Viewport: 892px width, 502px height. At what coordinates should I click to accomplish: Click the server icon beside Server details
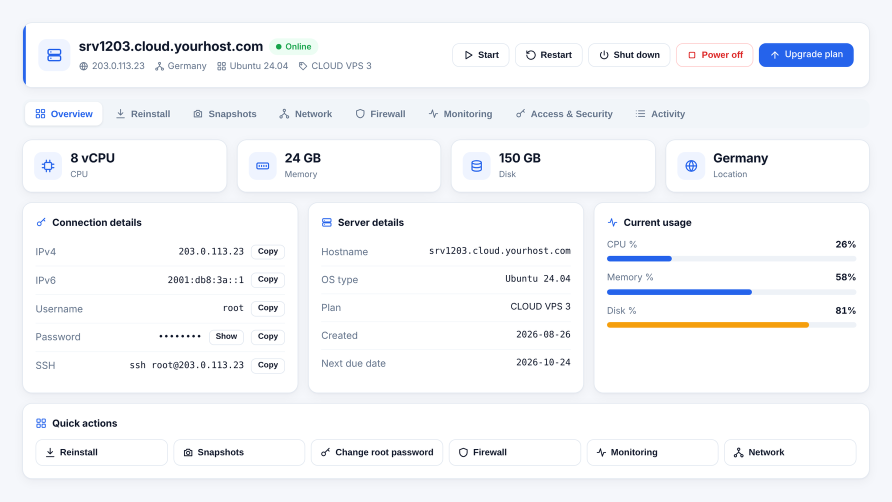327,223
